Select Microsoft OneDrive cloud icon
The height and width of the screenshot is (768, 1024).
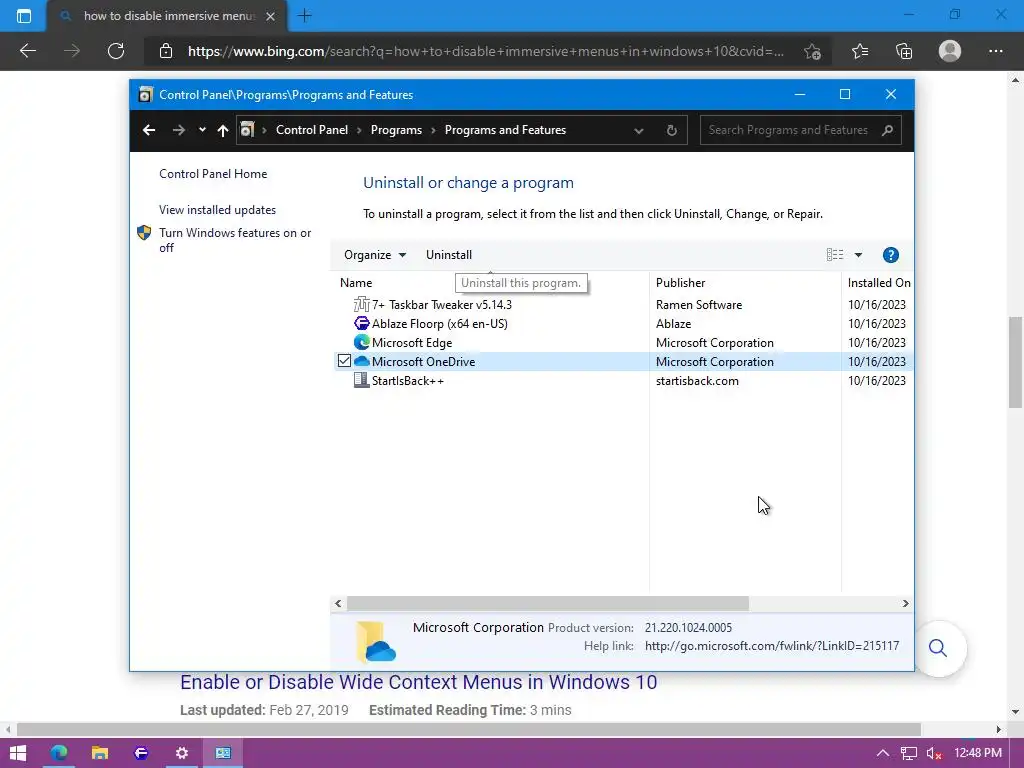pos(361,361)
